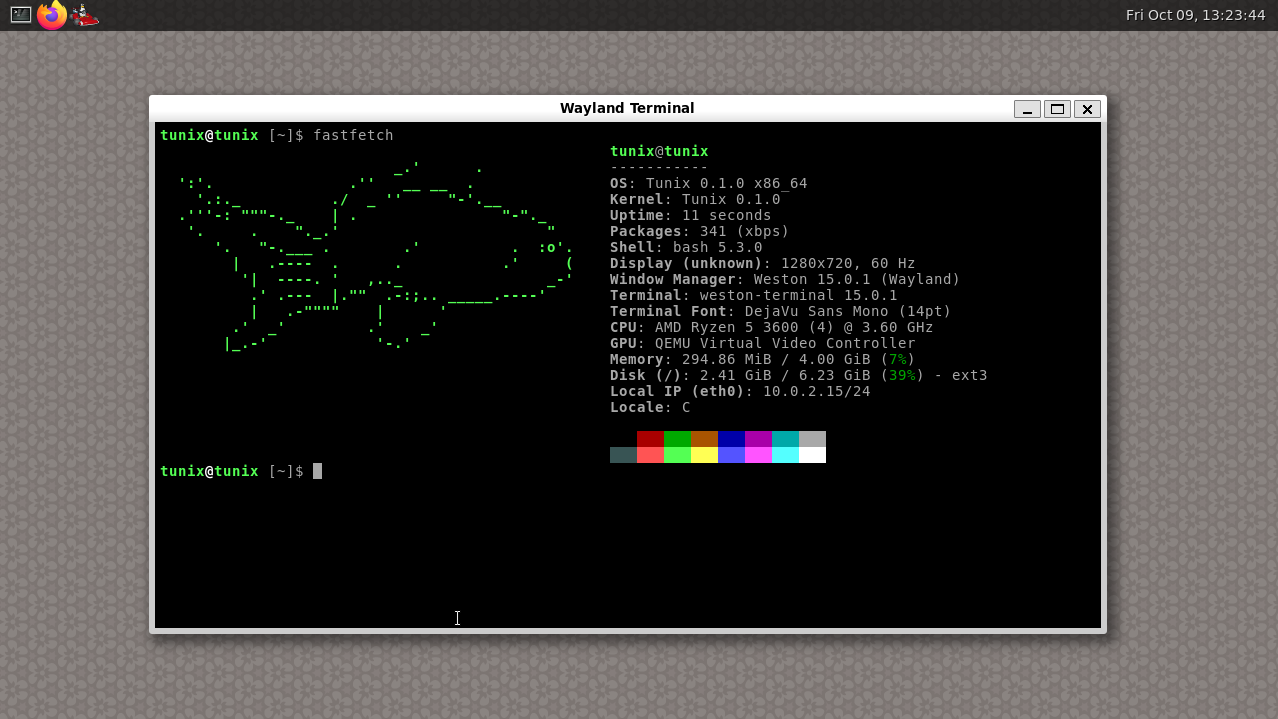The image size is (1278, 719).
Task: Click the 'Terminal: weston-terminal 15.0.1' line
Action: (x=754, y=295)
